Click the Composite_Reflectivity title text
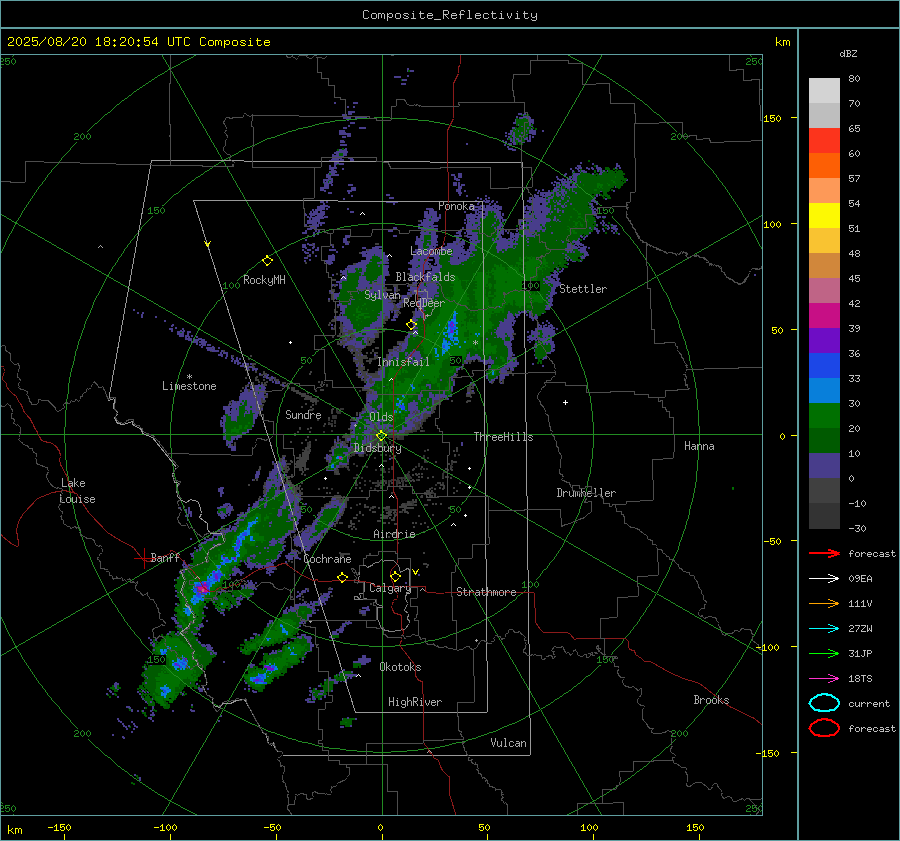 (450, 15)
